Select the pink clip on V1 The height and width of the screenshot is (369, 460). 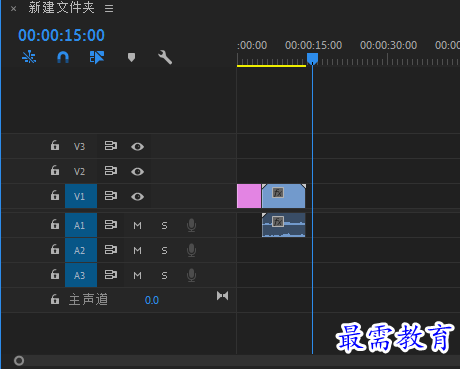tap(249, 196)
